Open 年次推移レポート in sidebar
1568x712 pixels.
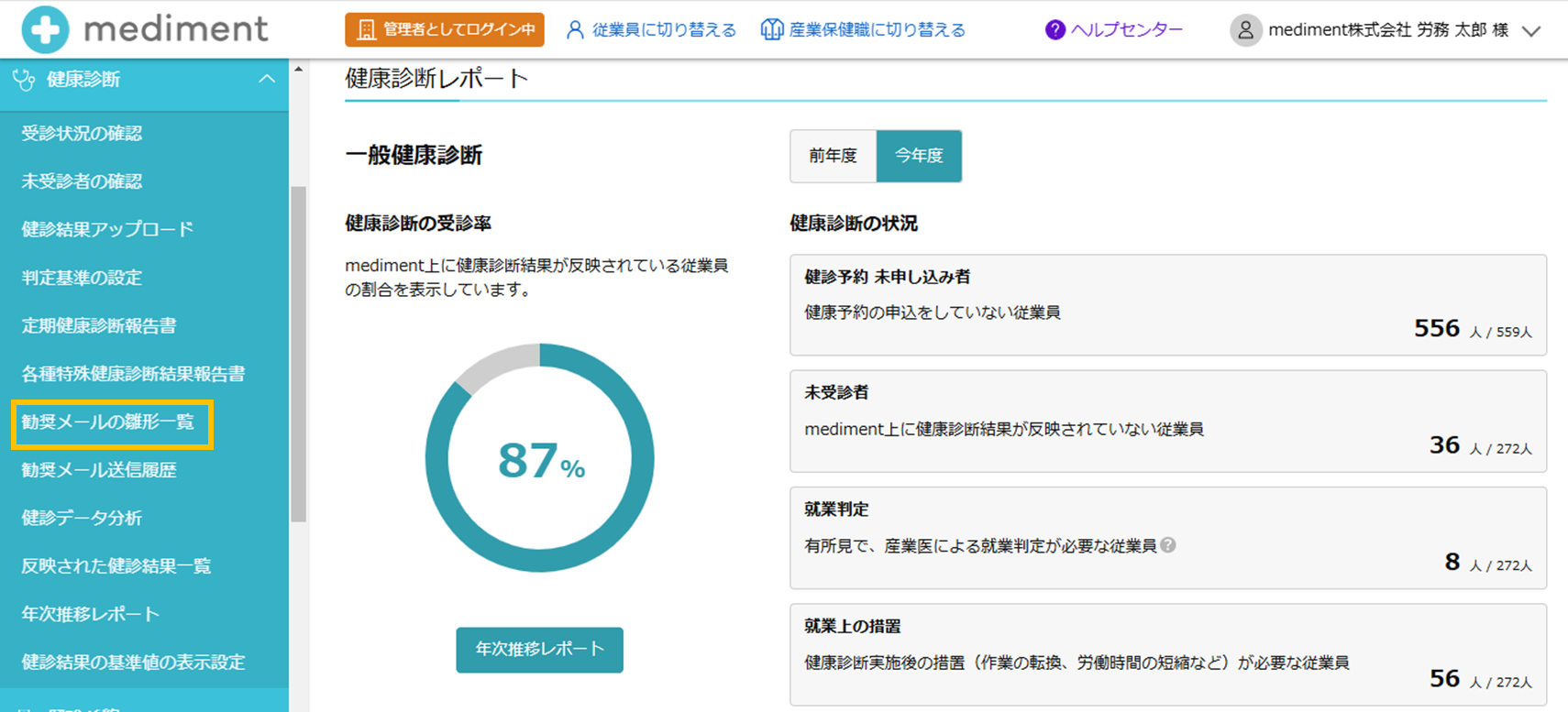91,614
